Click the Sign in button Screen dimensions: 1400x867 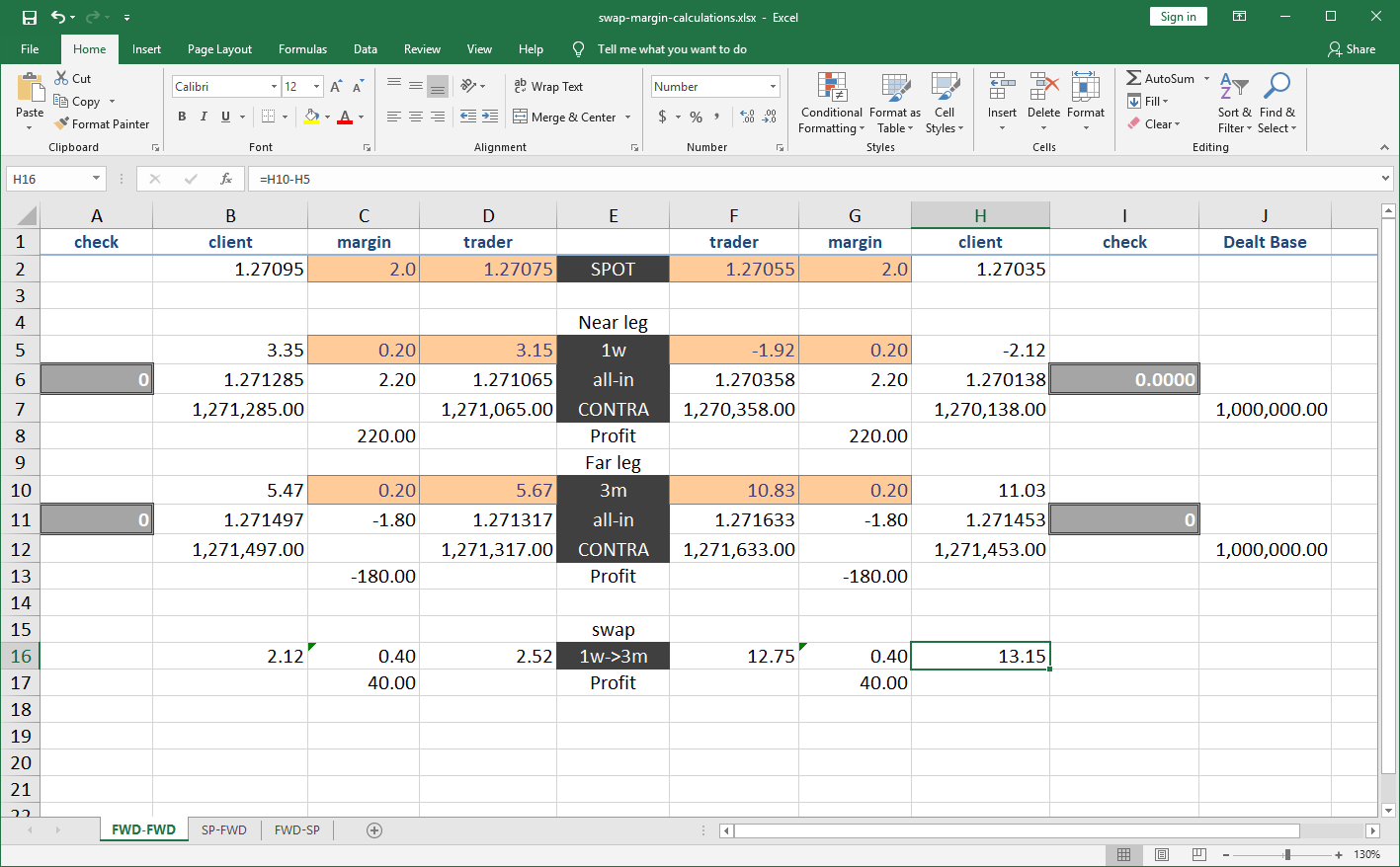click(1178, 17)
